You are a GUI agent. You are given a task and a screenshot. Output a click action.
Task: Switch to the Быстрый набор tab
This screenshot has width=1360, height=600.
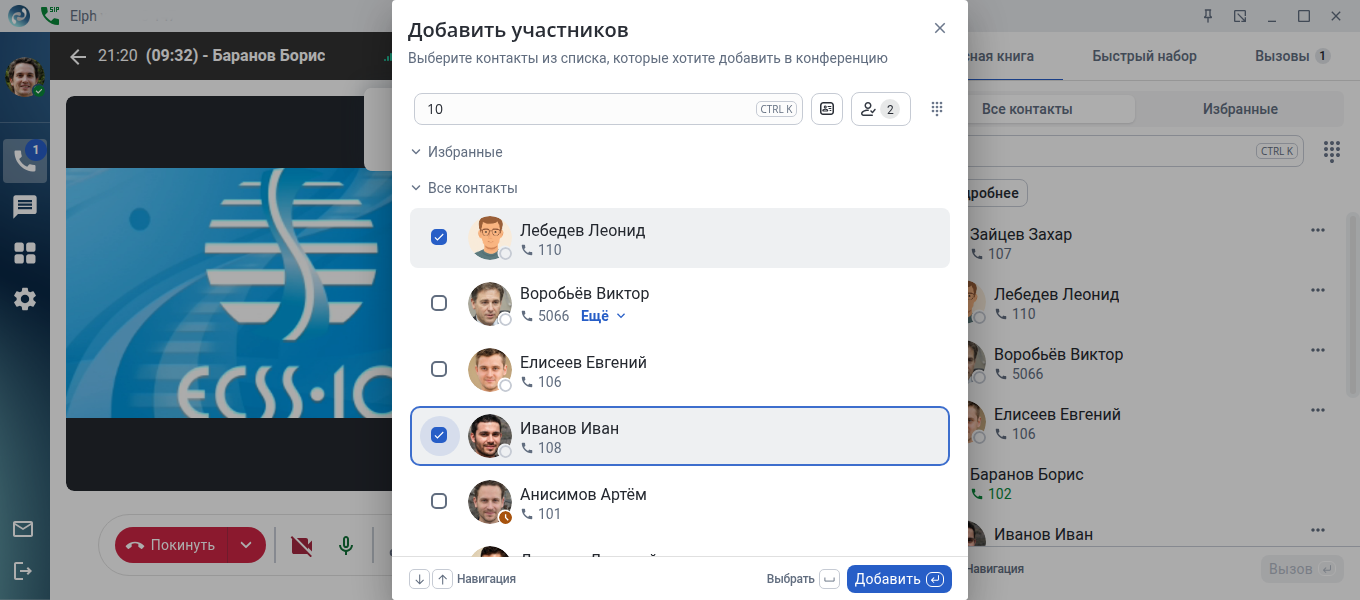pyautogui.click(x=1144, y=56)
